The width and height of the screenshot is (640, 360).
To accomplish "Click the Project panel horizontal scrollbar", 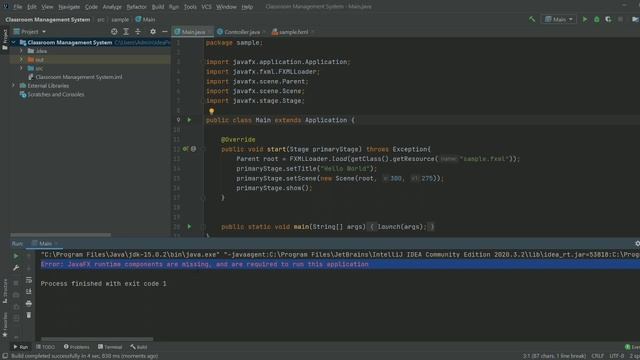I will pyautogui.click(x=60, y=235).
